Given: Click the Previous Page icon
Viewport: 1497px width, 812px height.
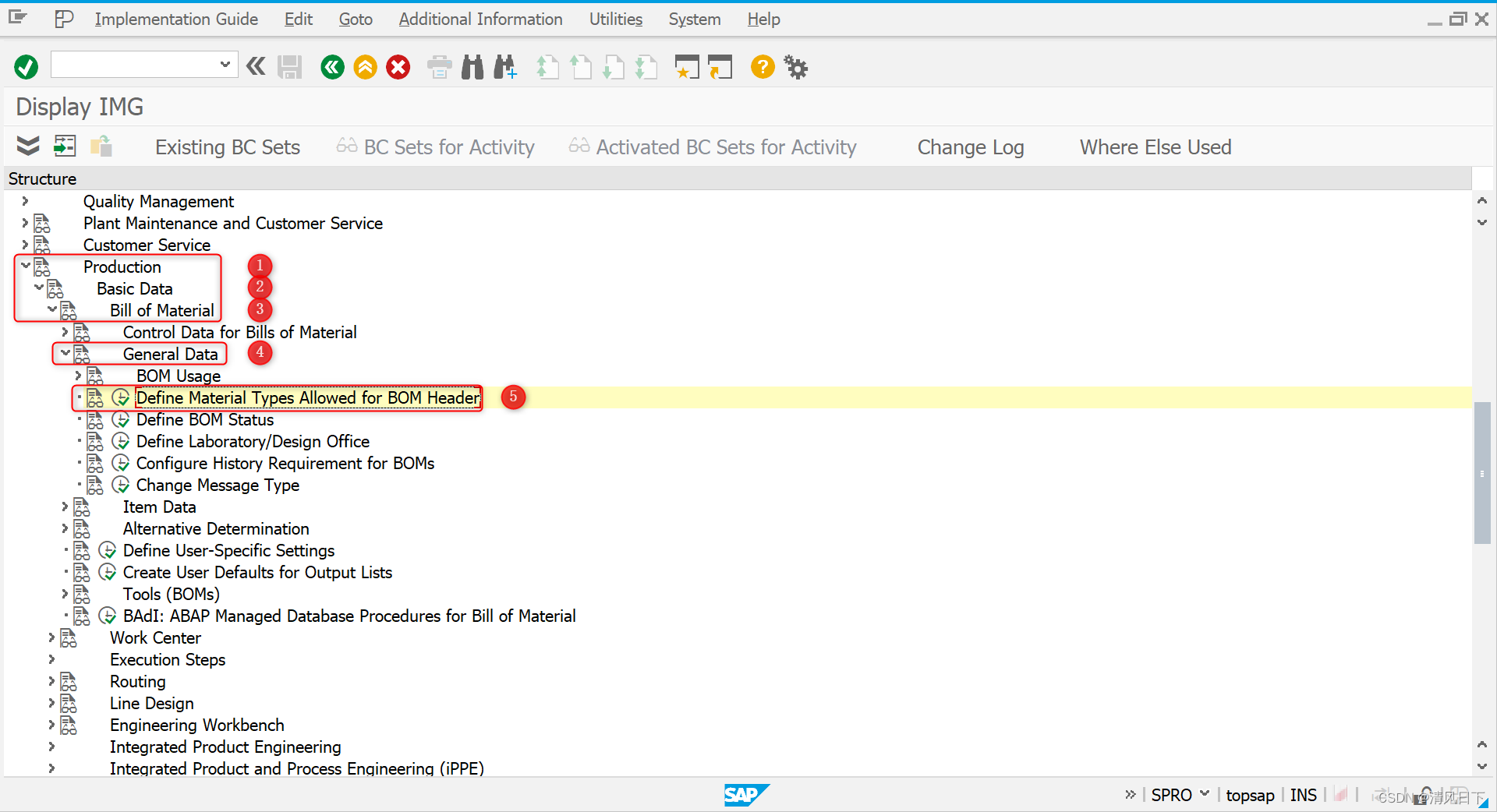Looking at the screenshot, I should [580, 67].
